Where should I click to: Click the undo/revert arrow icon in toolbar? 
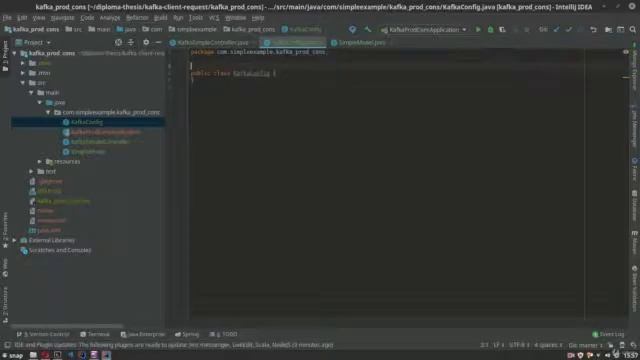coord(593,29)
